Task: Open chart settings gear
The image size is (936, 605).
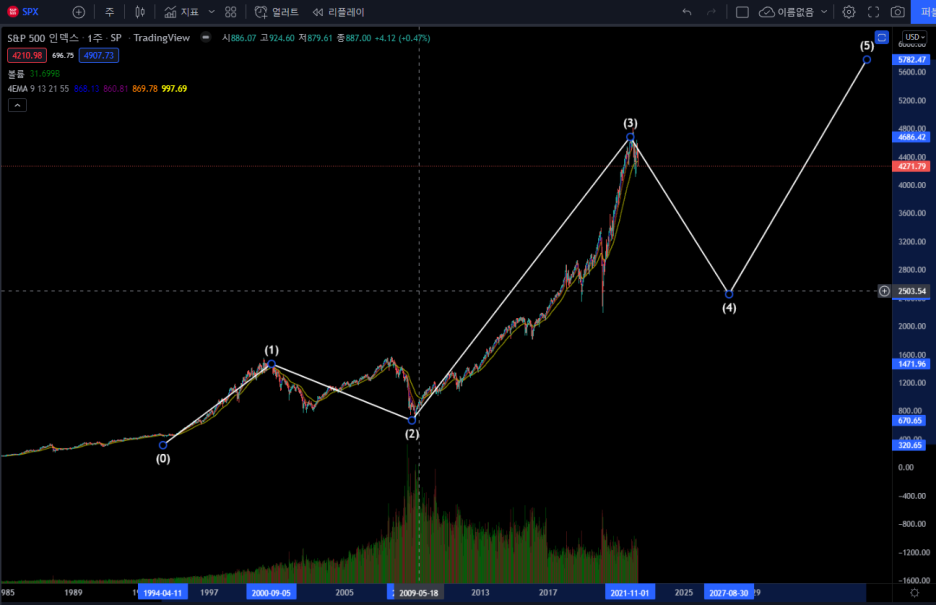Action: click(x=849, y=12)
